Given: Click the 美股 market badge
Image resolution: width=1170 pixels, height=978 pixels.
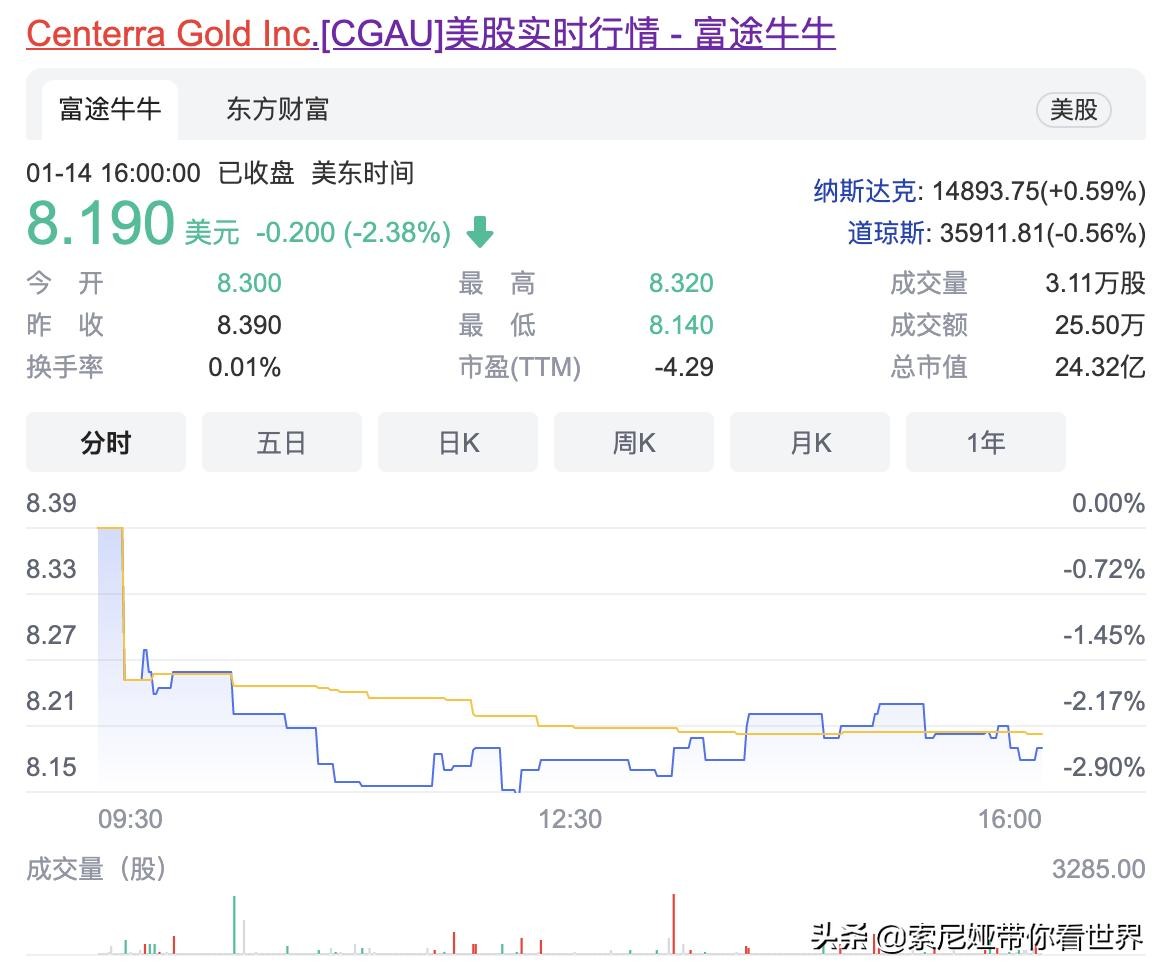Looking at the screenshot, I should click(x=1073, y=109).
